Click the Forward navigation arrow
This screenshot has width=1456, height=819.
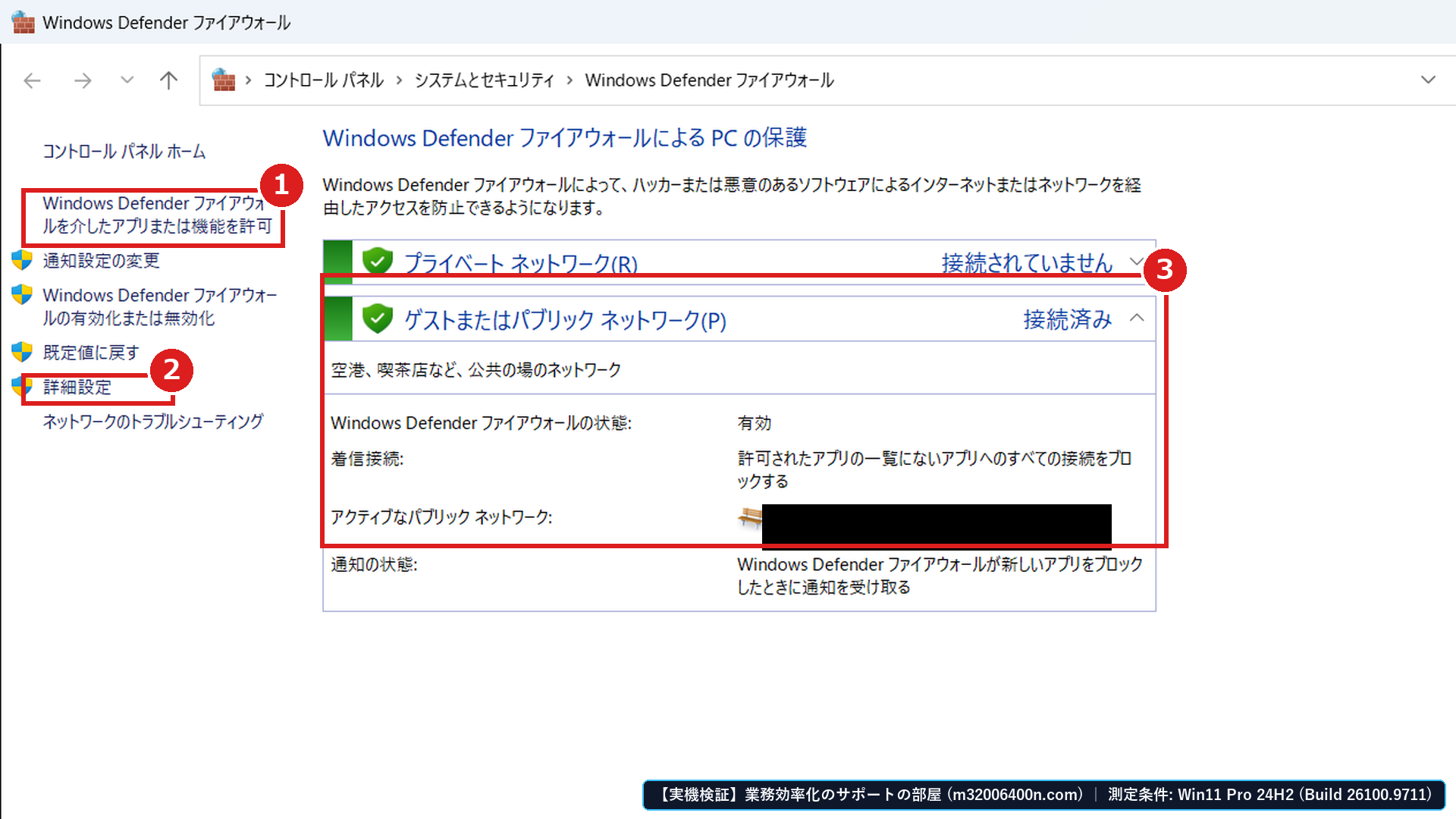click(x=82, y=80)
